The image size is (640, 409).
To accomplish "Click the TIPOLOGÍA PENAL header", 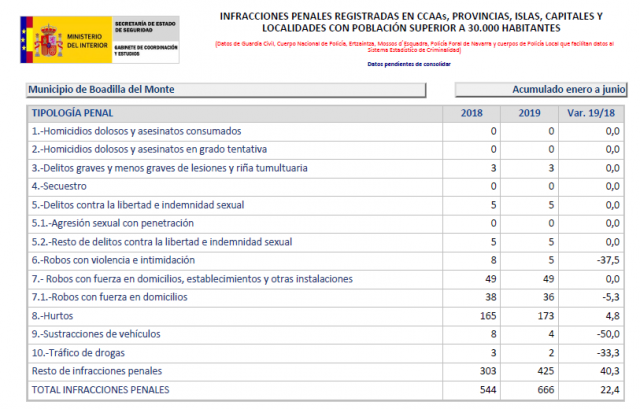I will [x=72, y=113].
